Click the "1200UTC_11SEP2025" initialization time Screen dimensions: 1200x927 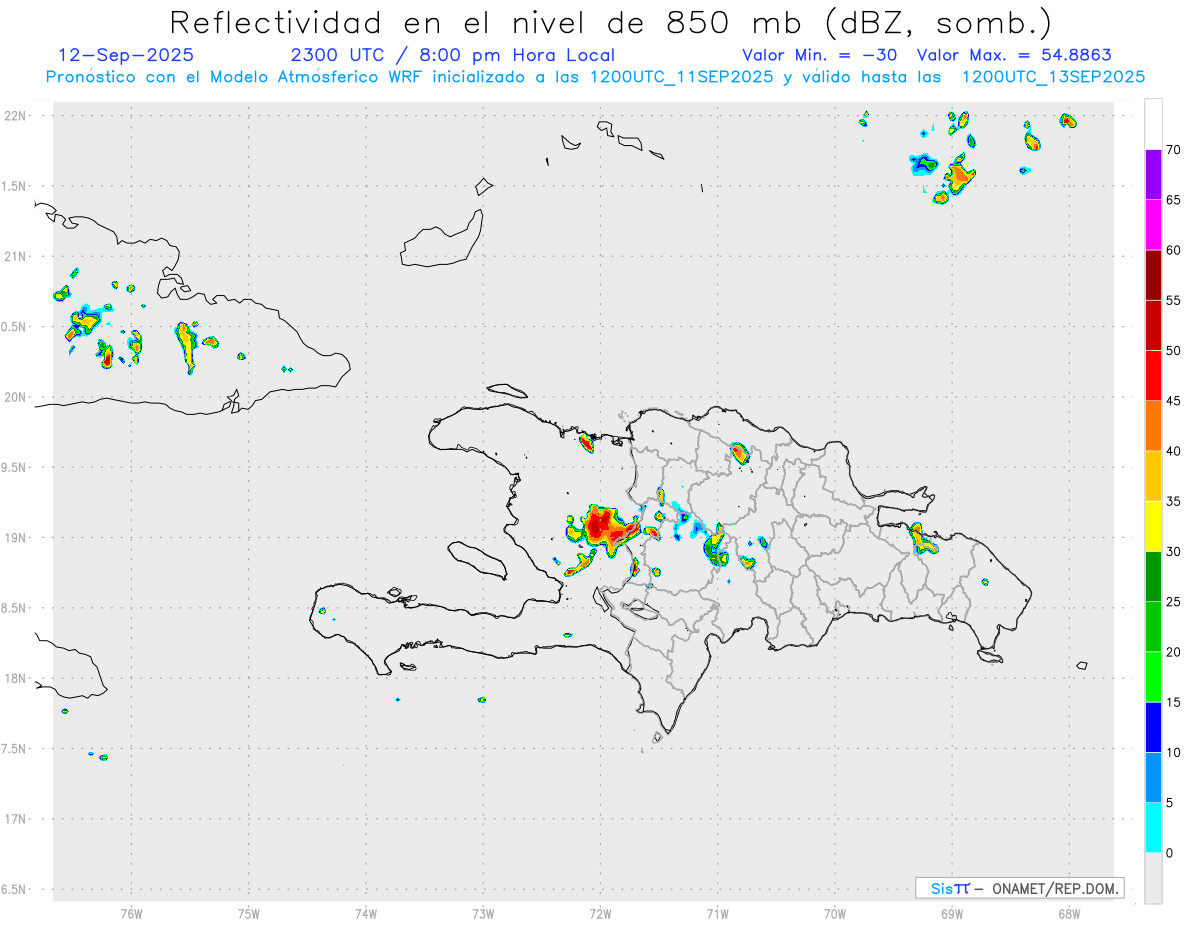pyautogui.click(x=680, y=77)
